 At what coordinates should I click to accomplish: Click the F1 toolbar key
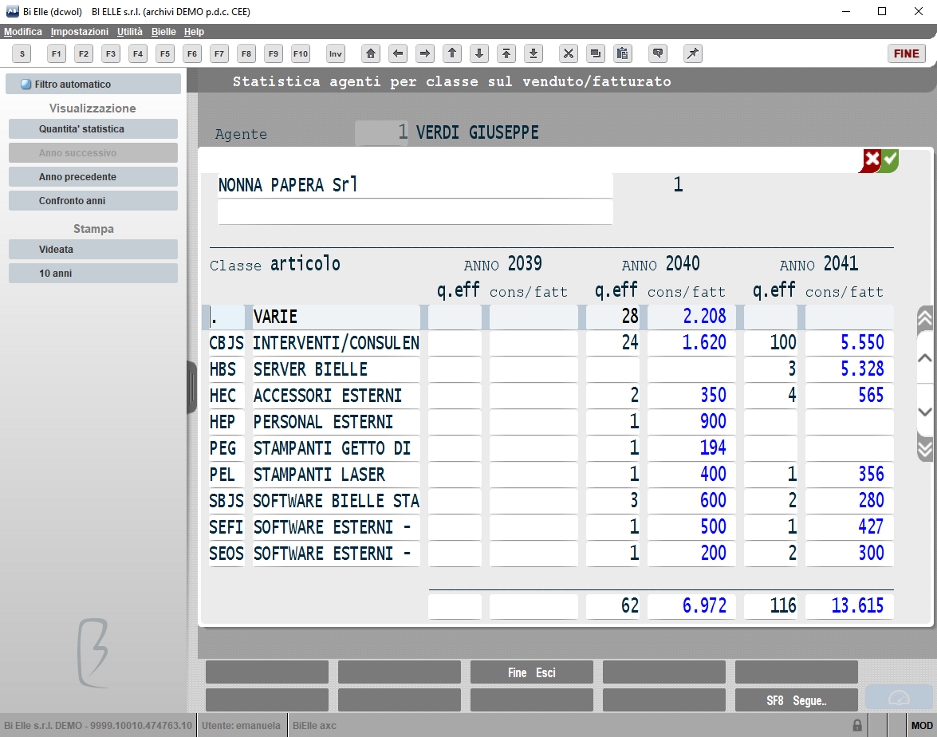[56, 54]
